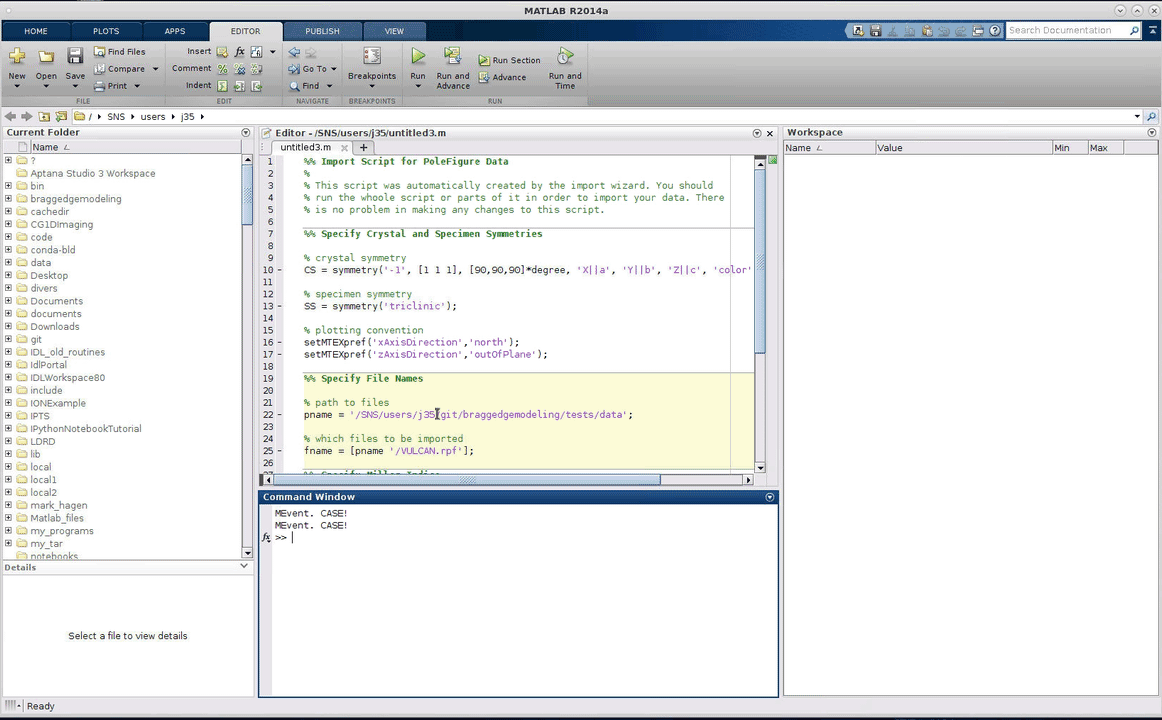This screenshot has width=1162, height=720.
Task: Click the Run and Time icon
Action: [565, 57]
